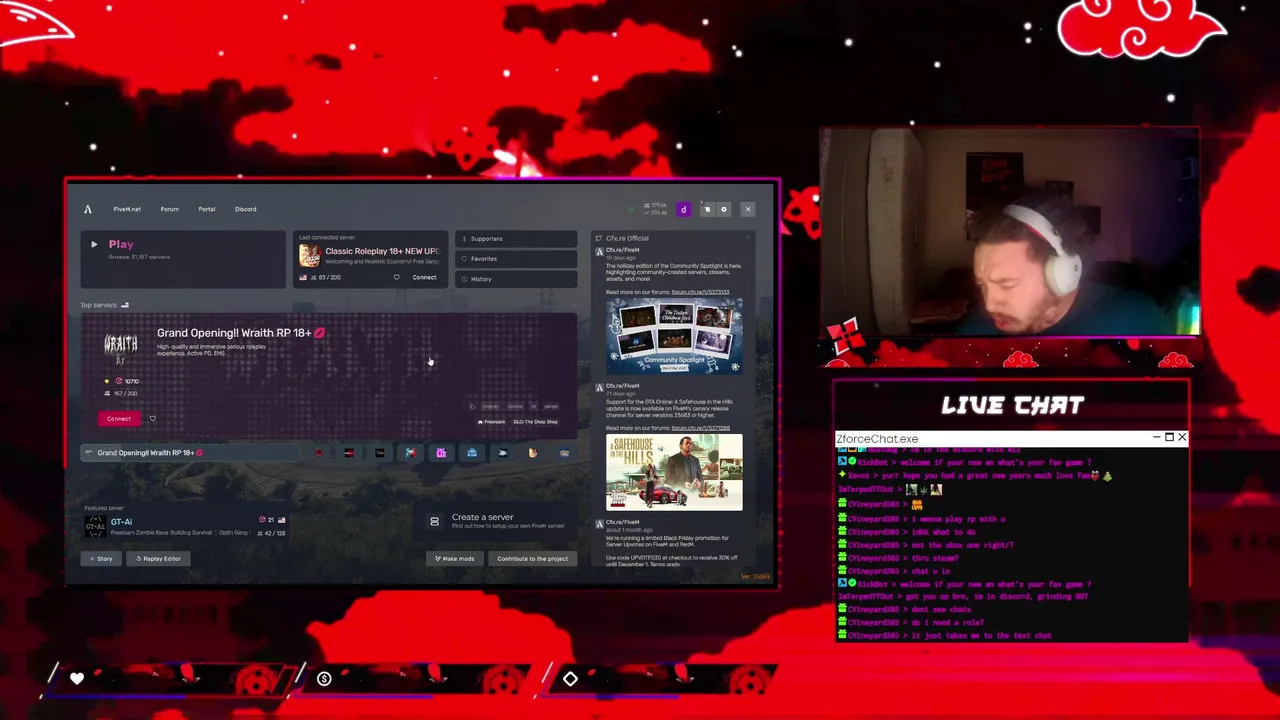Click the GT-AI server avatar

click(95, 526)
